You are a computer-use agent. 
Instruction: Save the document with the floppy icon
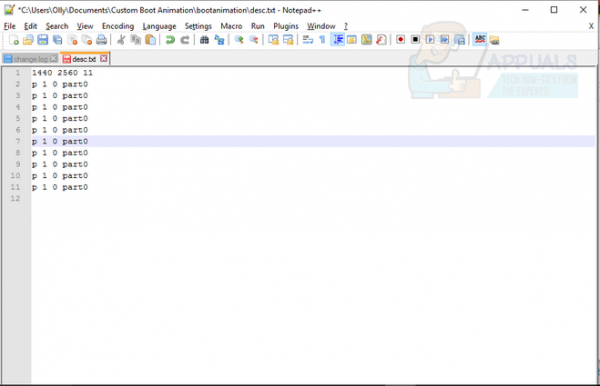click(42, 40)
